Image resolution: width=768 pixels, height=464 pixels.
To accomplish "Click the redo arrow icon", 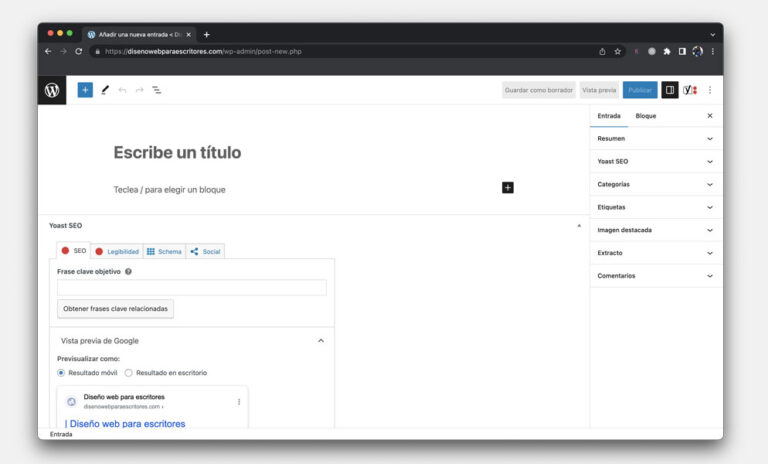I will [x=140, y=90].
